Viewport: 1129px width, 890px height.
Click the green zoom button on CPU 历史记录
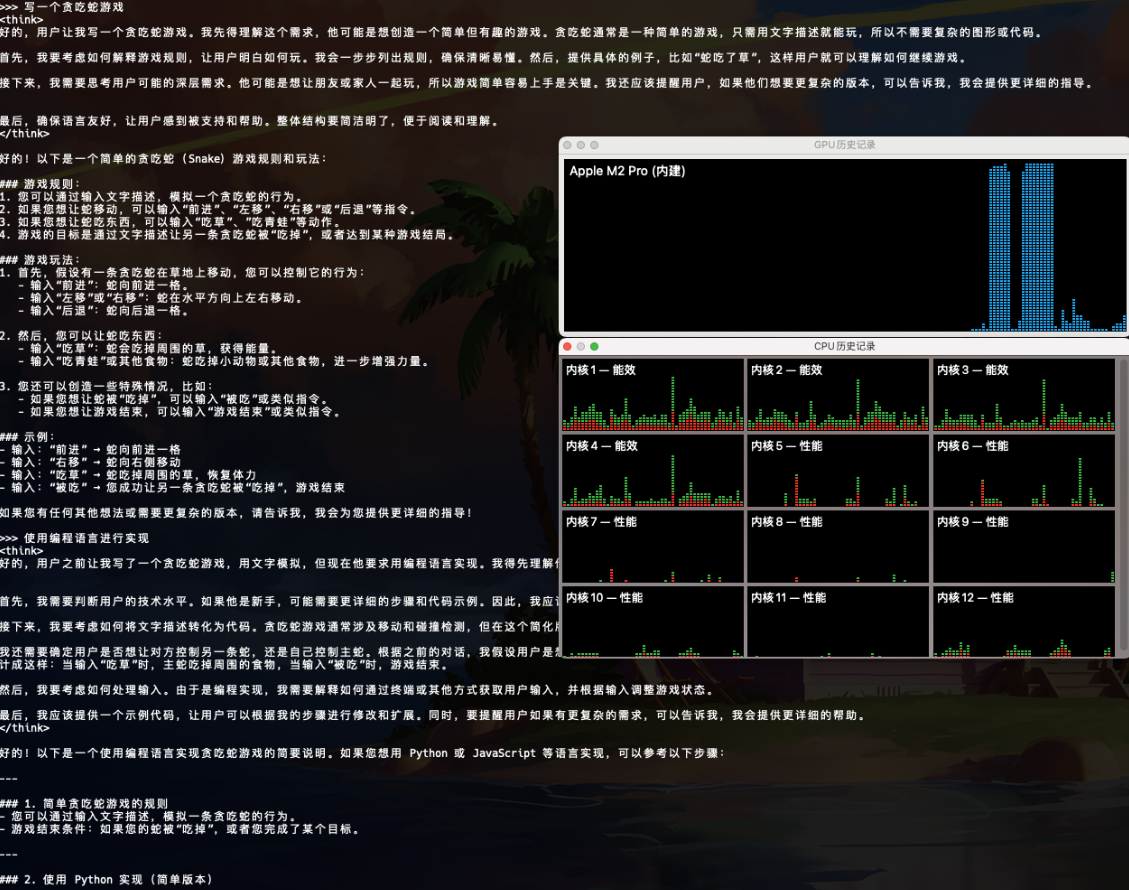[x=594, y=346]
